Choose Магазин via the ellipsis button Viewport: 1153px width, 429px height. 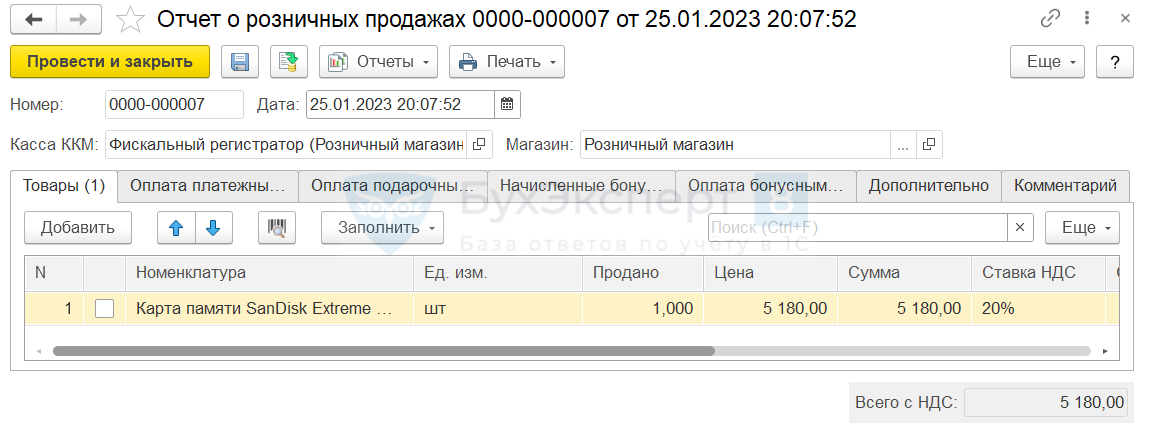tap(904, 145)
